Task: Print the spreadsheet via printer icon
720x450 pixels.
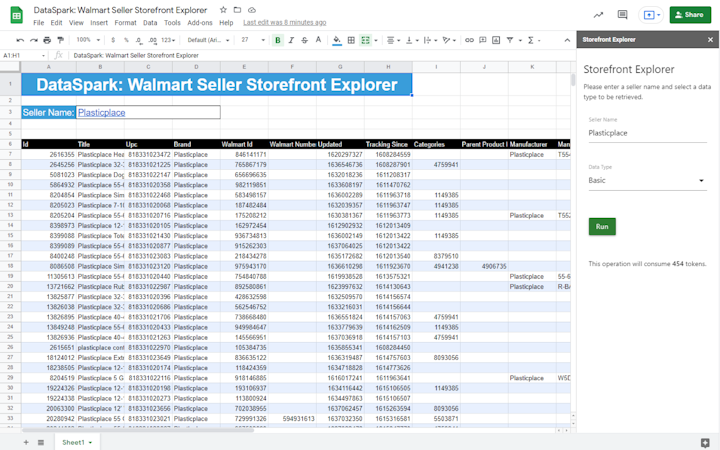Action: click(47, 40)
